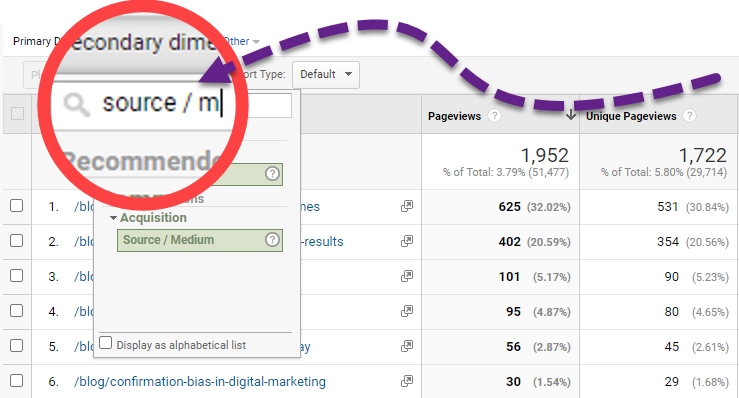Show help for Pageviews metric
The width and height of the screenshot is (739, 398).
pyautogui.click(x=494, y=116)
